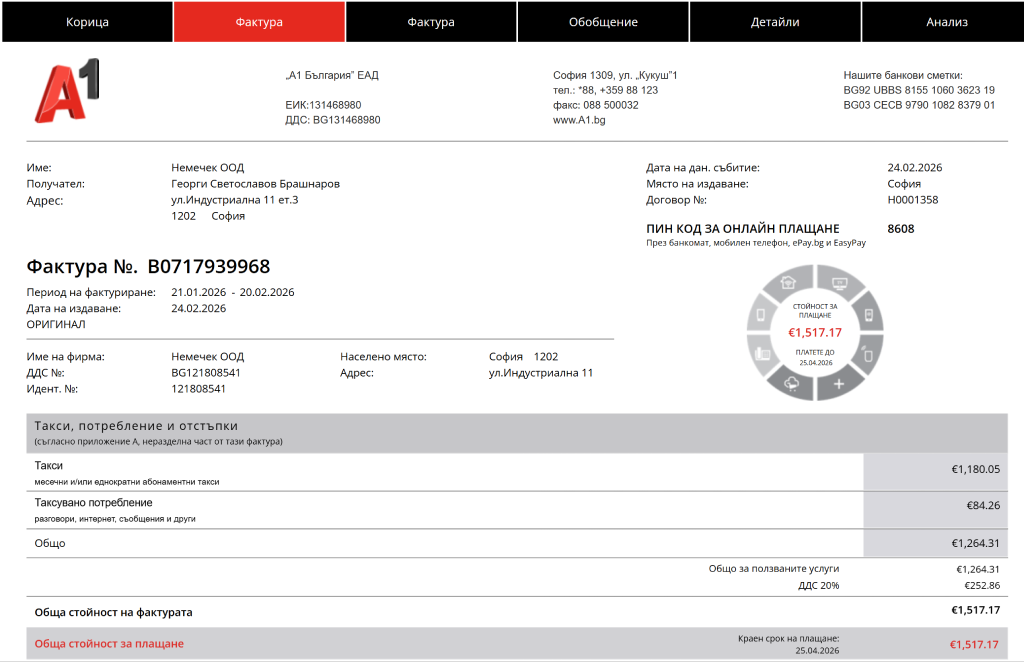Click the desk landline phone icon segment
This screenshot has height=662, width=1024.
tap(762, 355)
